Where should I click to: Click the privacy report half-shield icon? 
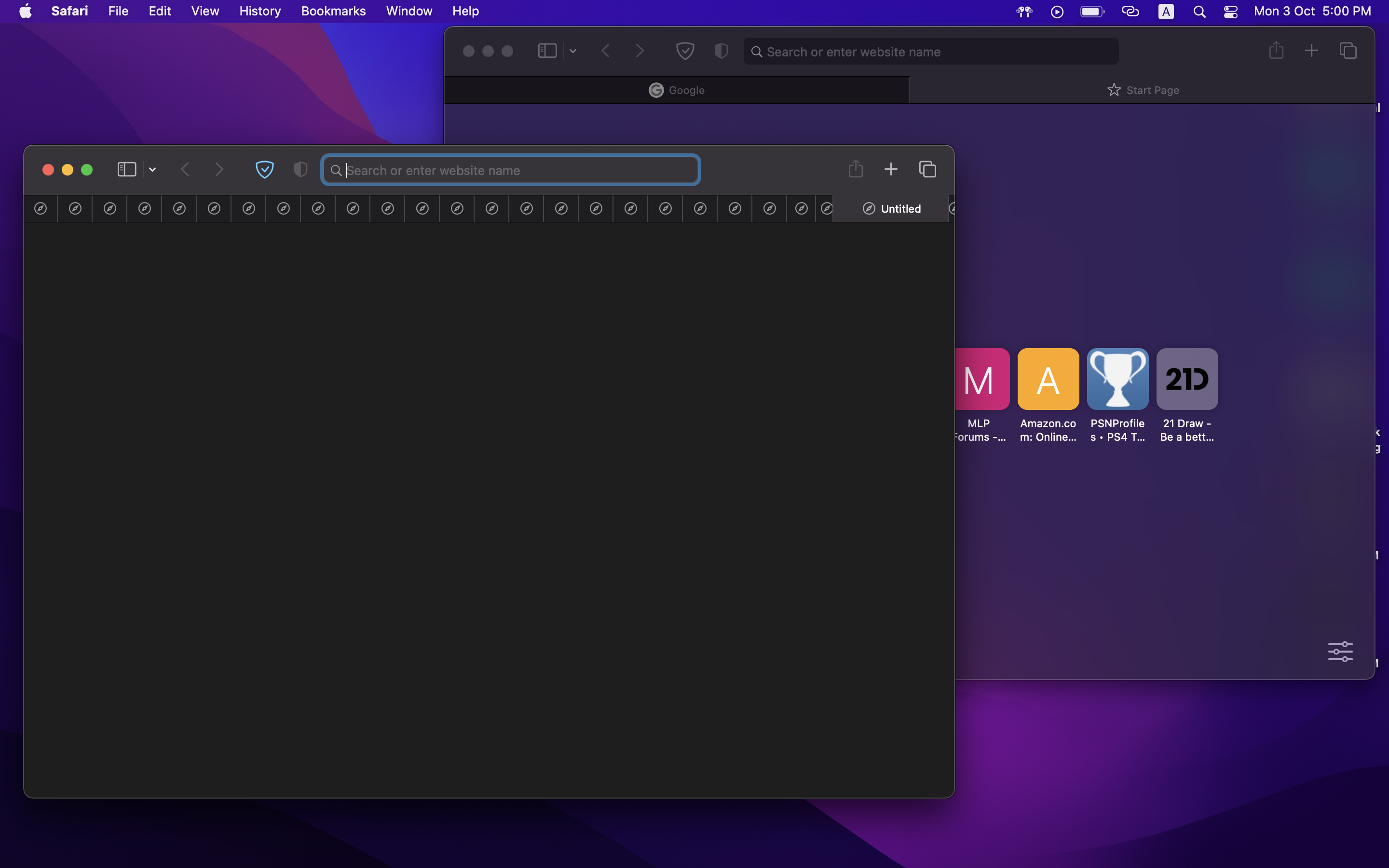300,169
